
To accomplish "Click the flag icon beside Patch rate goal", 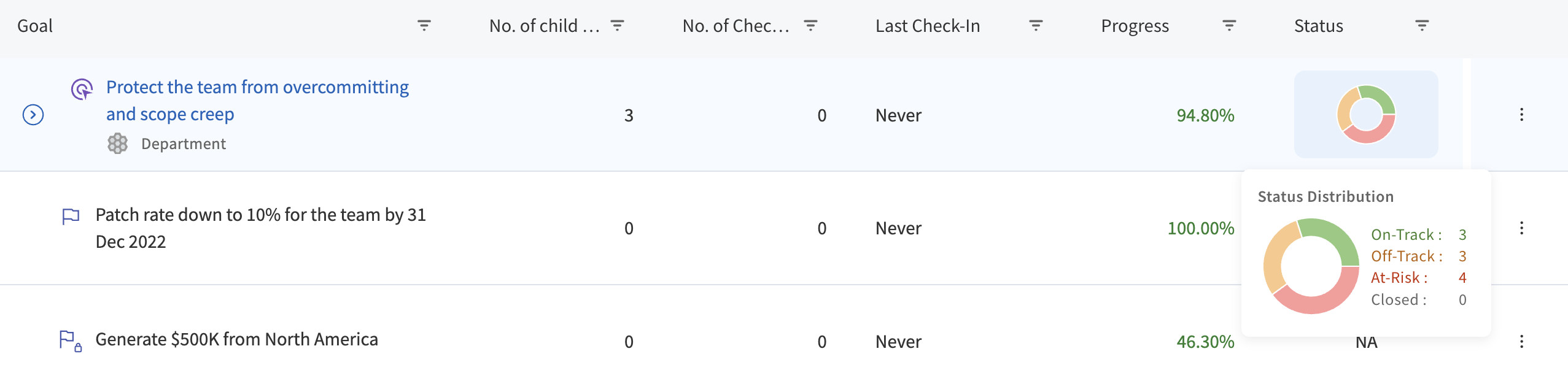I will click(x=71, y=217).
